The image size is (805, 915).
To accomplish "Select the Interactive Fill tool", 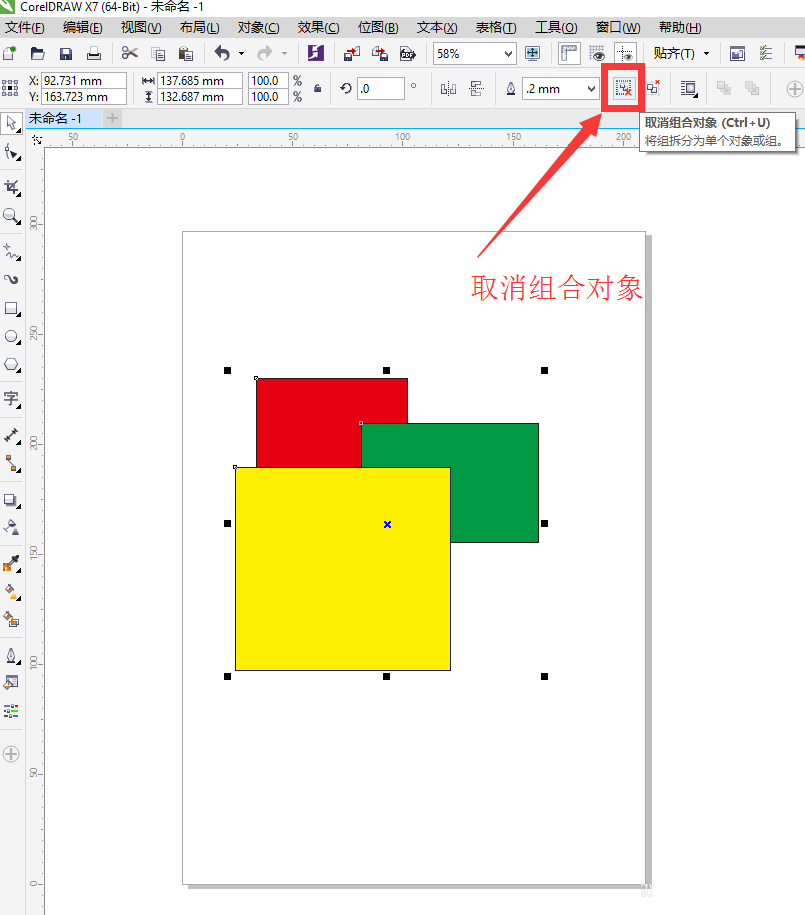I will [12, 591].
